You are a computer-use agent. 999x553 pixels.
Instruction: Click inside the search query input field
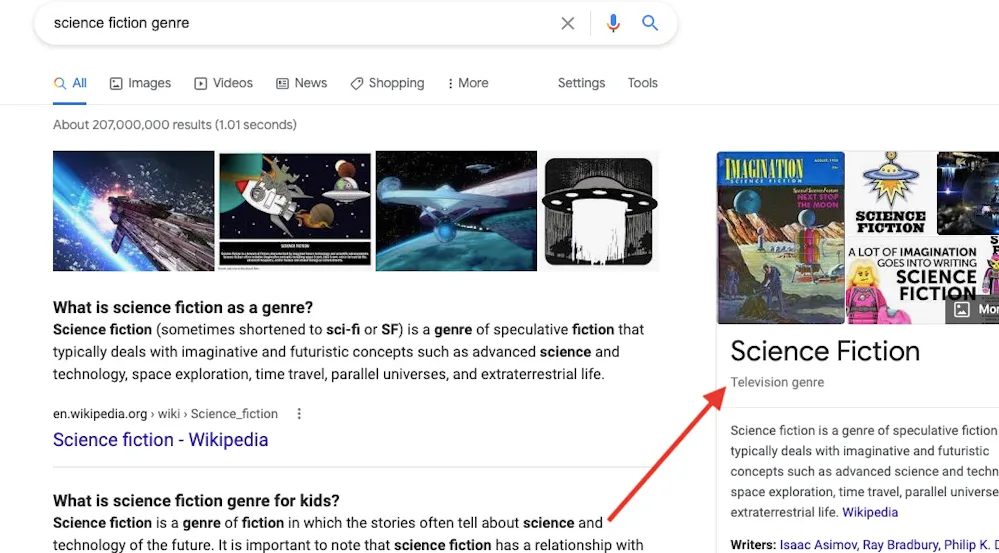coord(300,23)
